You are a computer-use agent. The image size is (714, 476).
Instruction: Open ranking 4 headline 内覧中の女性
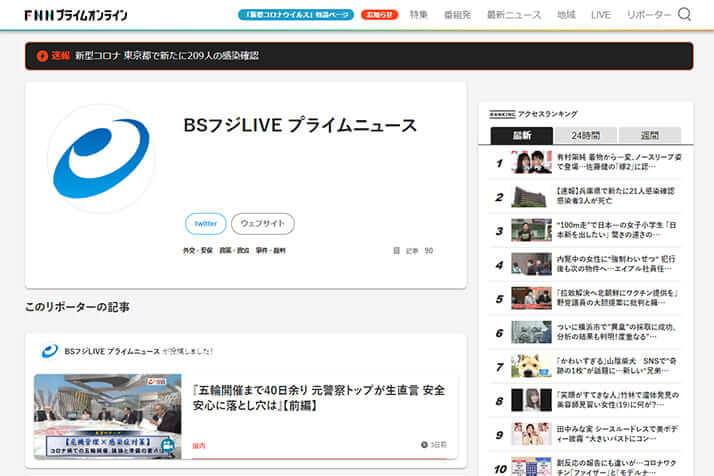pyautogui.click(x=616, y=264)
